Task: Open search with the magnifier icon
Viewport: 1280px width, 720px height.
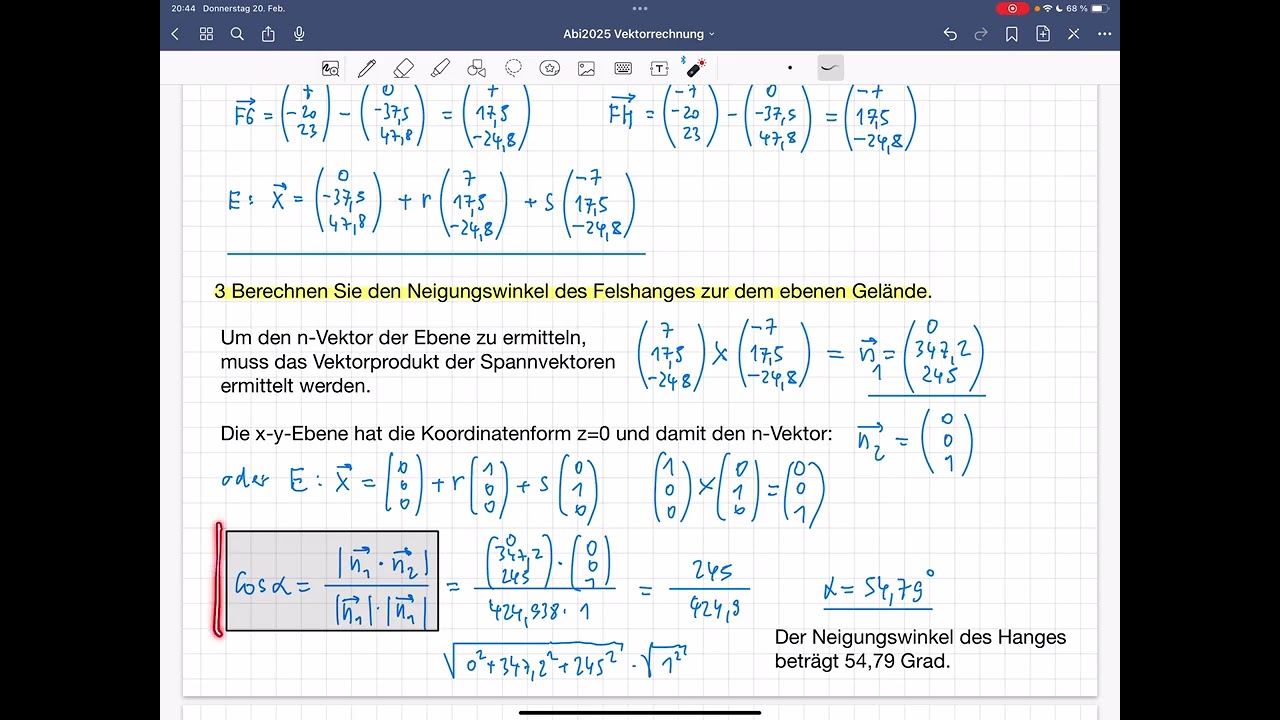Action: (237, 34)
